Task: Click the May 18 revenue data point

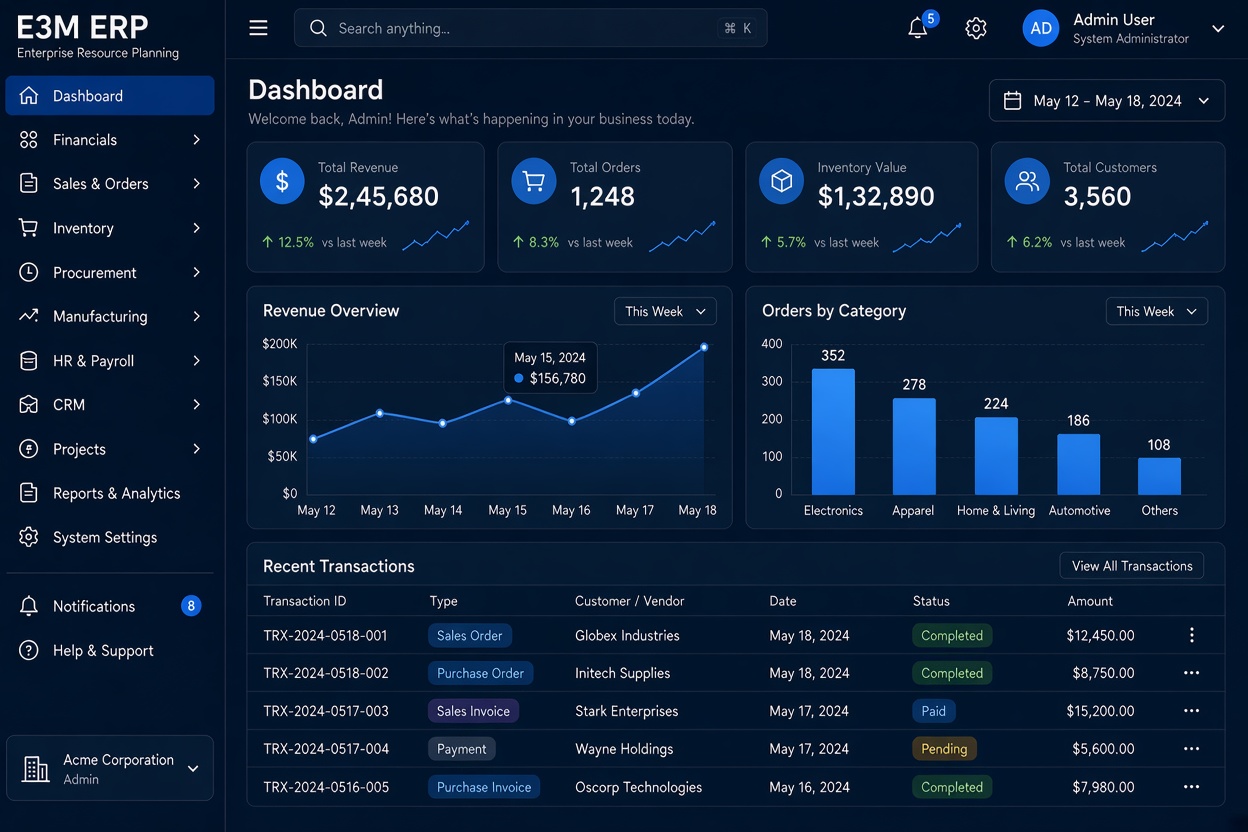Action: click(x=704, y=347)
